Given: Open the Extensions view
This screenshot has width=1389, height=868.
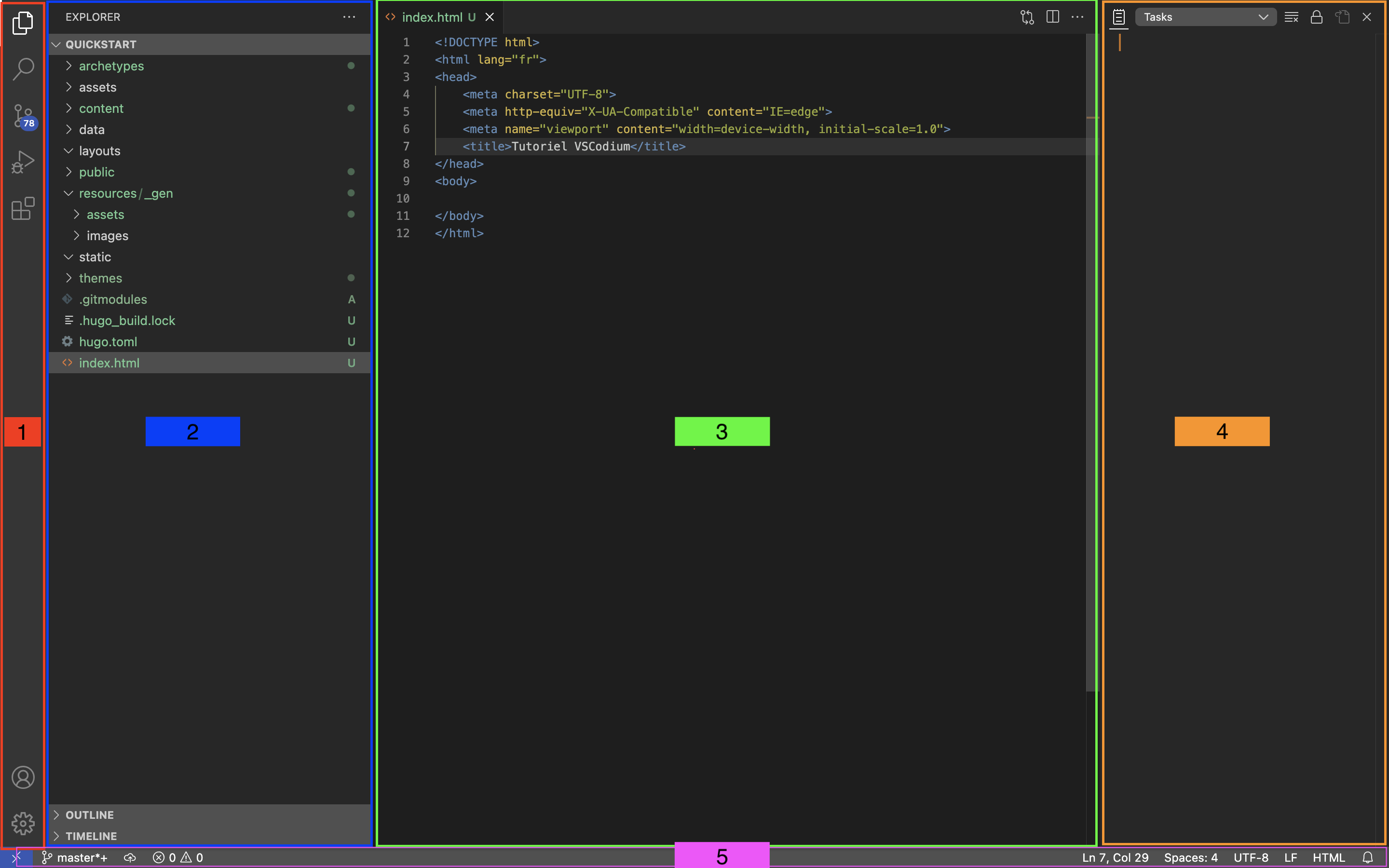Looking at the screenshot, I should [x=23, y=209].
